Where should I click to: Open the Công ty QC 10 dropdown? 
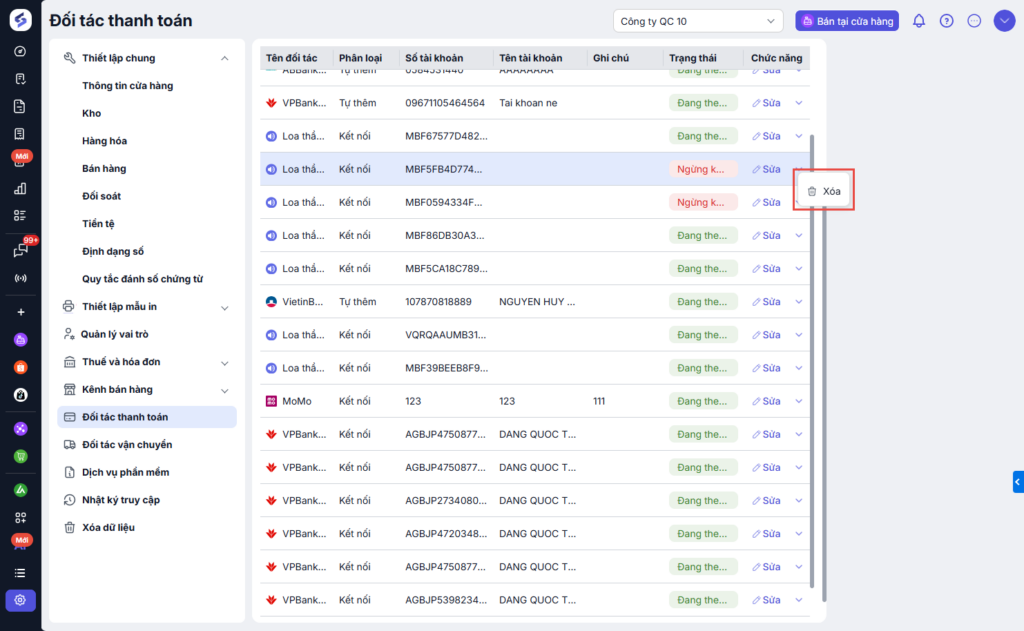[x=698, y=21]
